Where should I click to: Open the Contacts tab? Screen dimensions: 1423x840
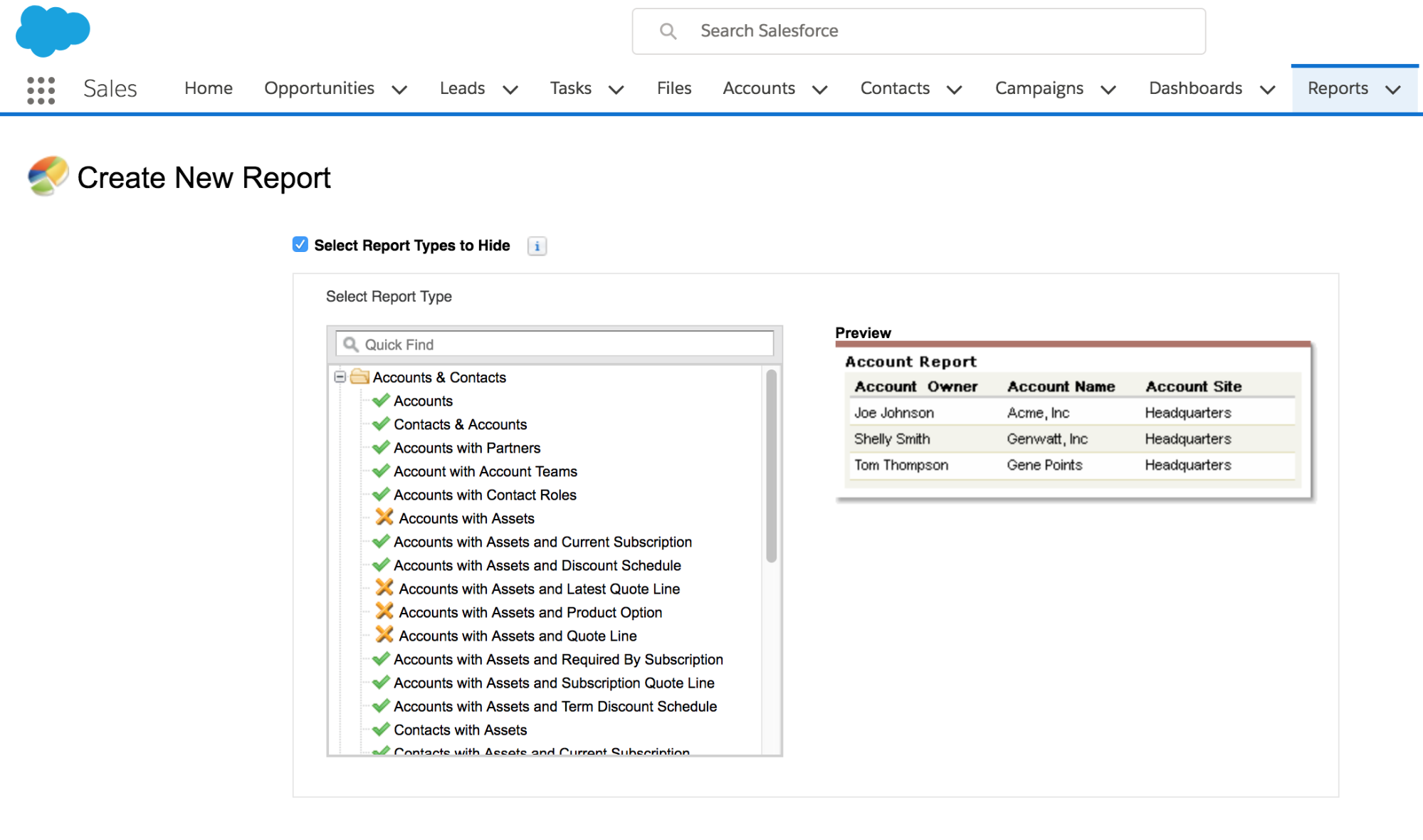[895, 88]
